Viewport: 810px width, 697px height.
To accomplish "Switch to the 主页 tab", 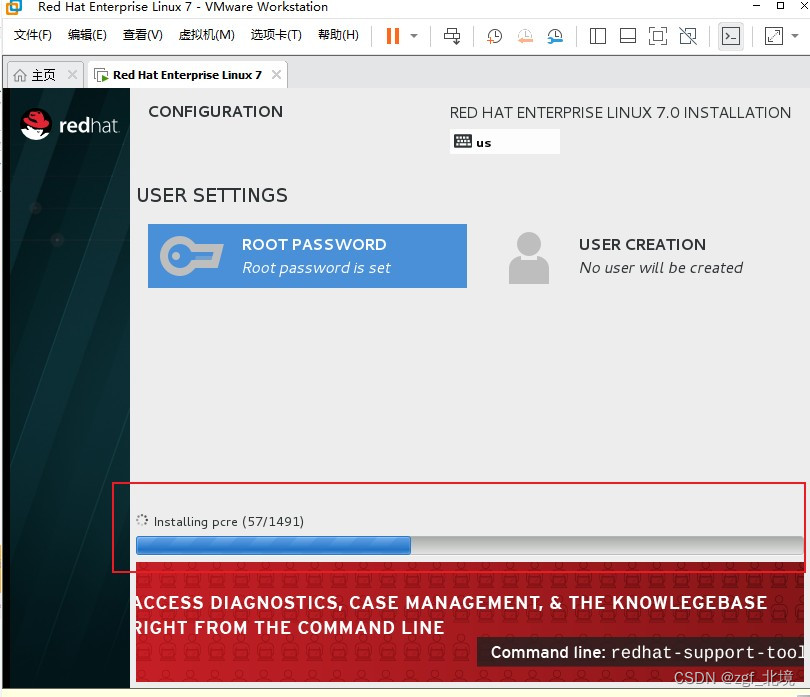I will [x=38, y=73].
